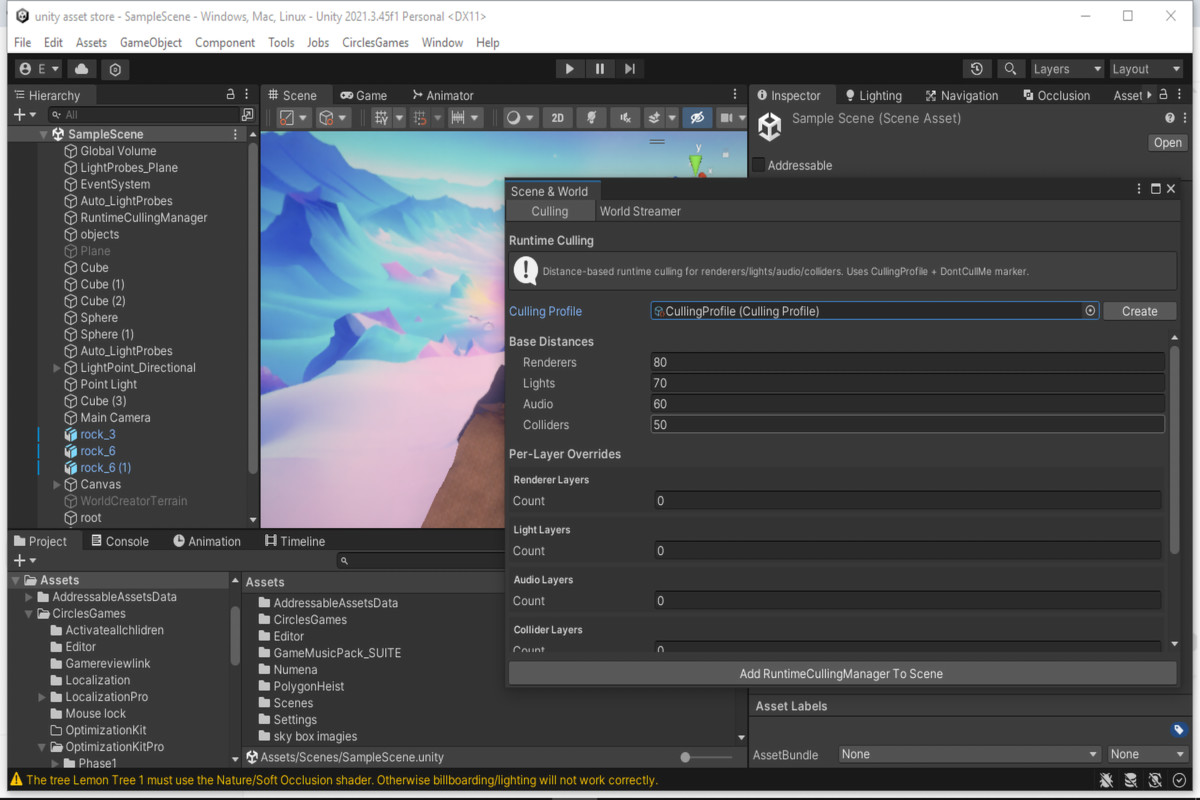Collapse the CirclesGames folder tree
This screenshot has height=800, width=1200.
tap(29, 613)
